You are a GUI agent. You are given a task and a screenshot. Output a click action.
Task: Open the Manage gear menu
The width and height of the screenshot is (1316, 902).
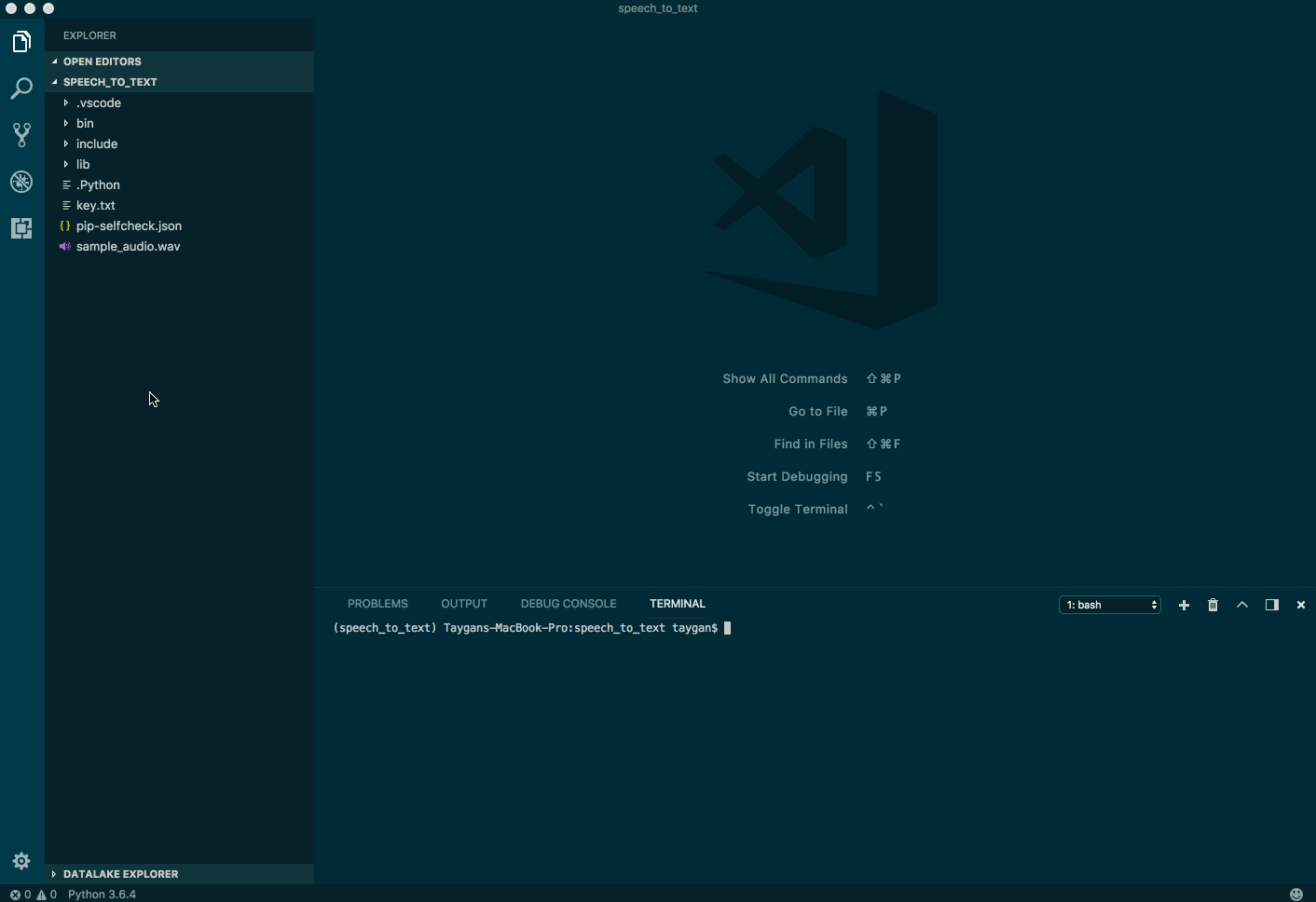coord(21,861)
